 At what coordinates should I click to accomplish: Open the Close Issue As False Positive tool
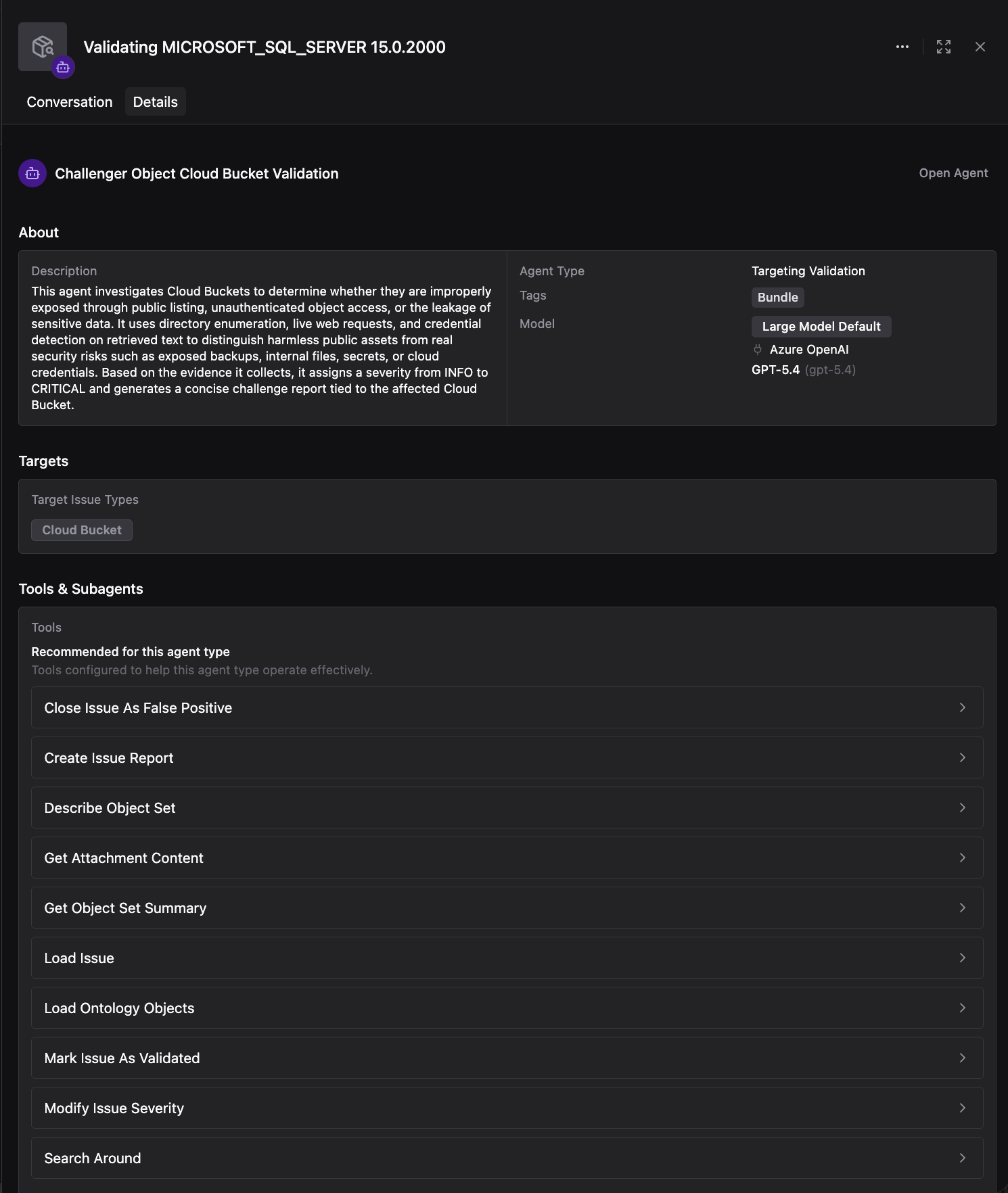507,707
